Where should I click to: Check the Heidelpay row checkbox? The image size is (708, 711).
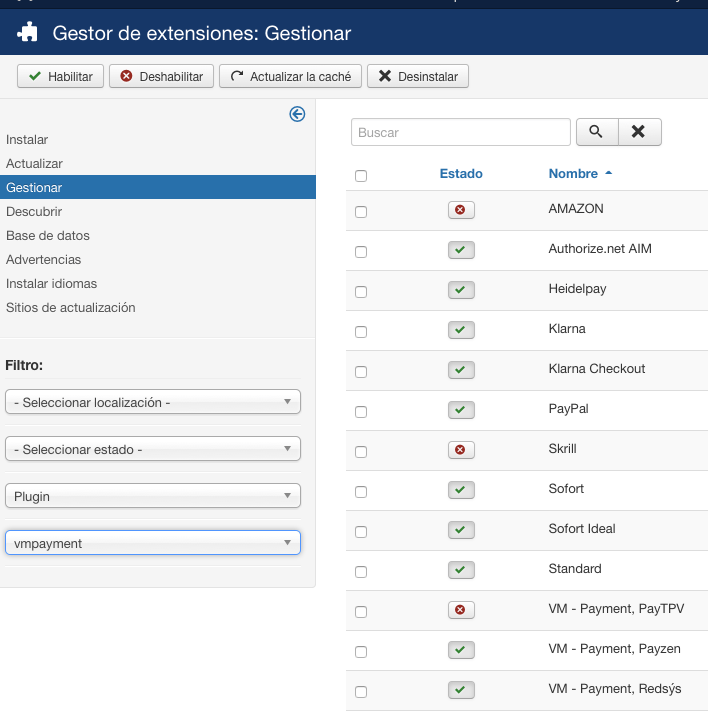[361, 292]
